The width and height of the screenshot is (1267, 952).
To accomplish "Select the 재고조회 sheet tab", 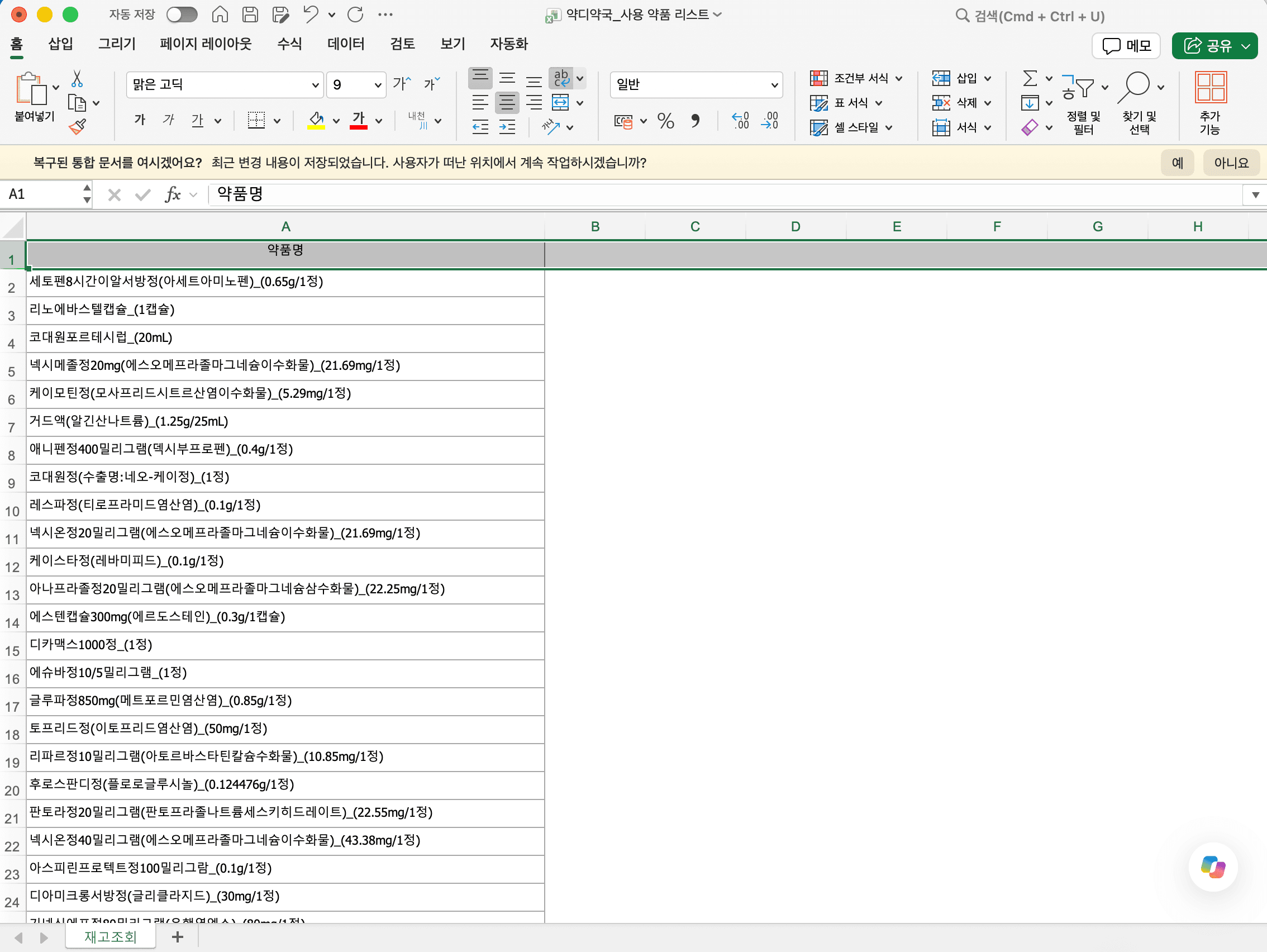I will 110,937.
